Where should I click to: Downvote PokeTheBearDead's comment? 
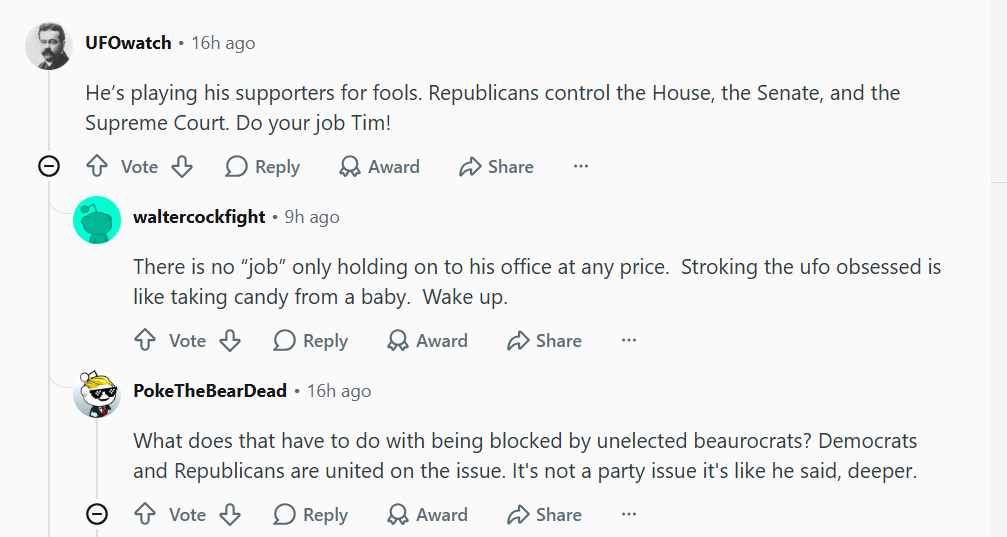(x=230, y=515)
